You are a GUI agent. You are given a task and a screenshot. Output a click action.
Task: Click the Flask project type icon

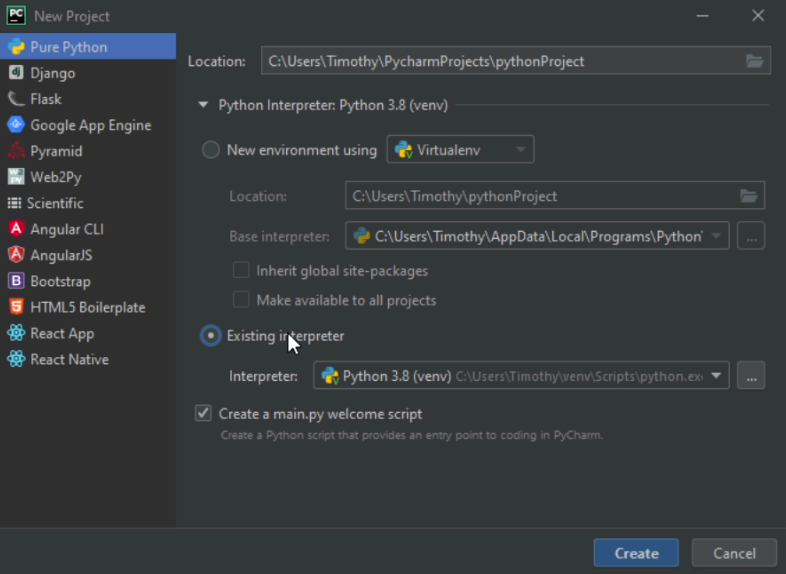click(16, 99)
